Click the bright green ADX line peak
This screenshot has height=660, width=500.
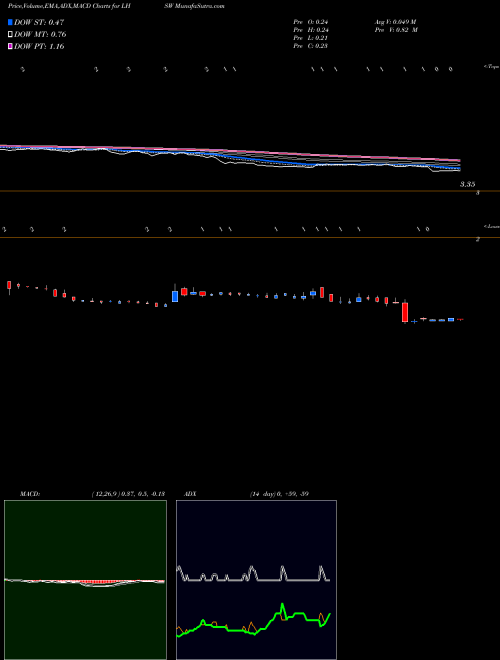pos(282,606)
